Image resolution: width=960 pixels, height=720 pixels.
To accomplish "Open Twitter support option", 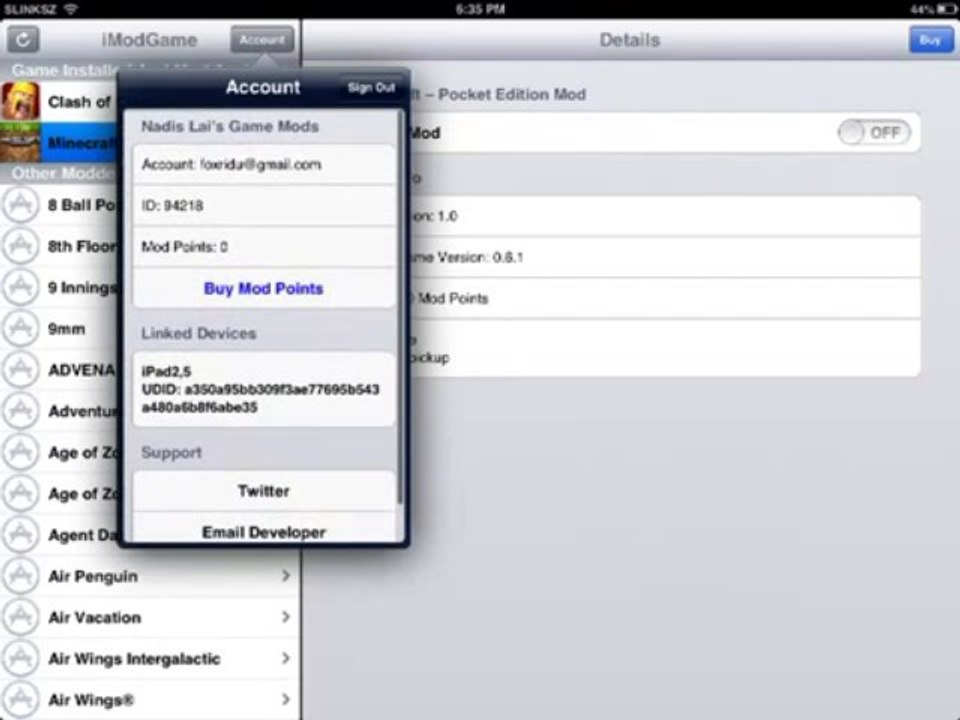I will click(x=263, y=491).
